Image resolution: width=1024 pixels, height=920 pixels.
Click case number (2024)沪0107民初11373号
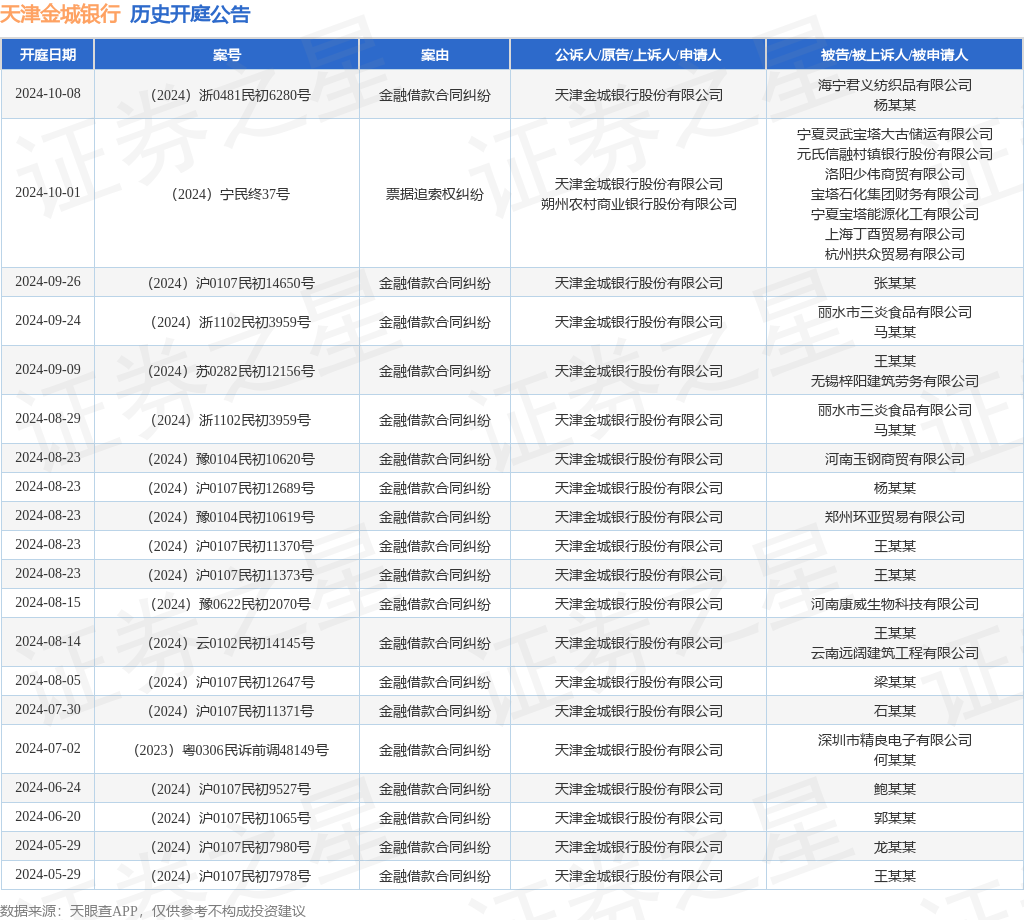231,575
